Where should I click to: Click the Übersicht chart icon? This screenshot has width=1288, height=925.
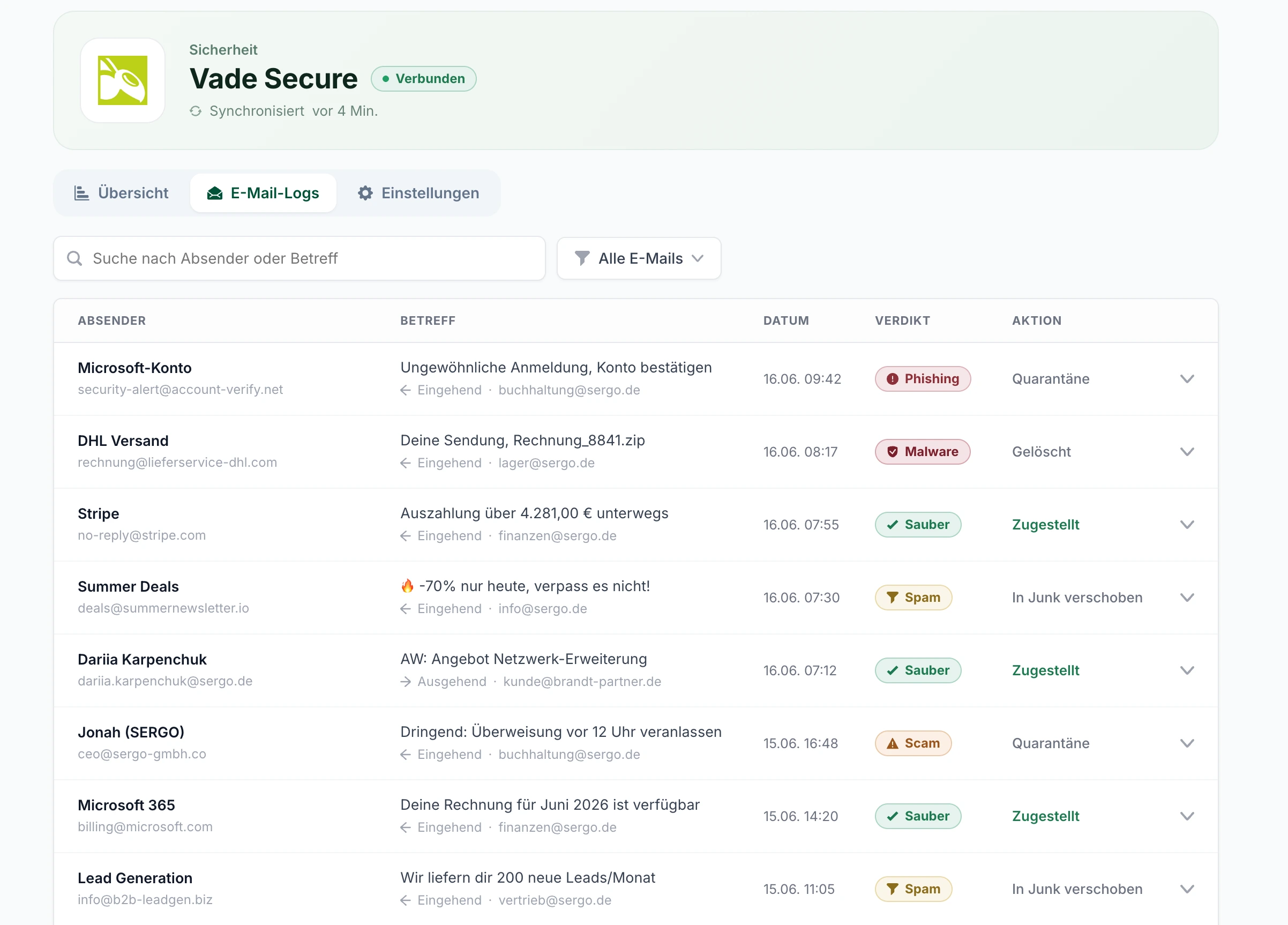pos(82,193)
